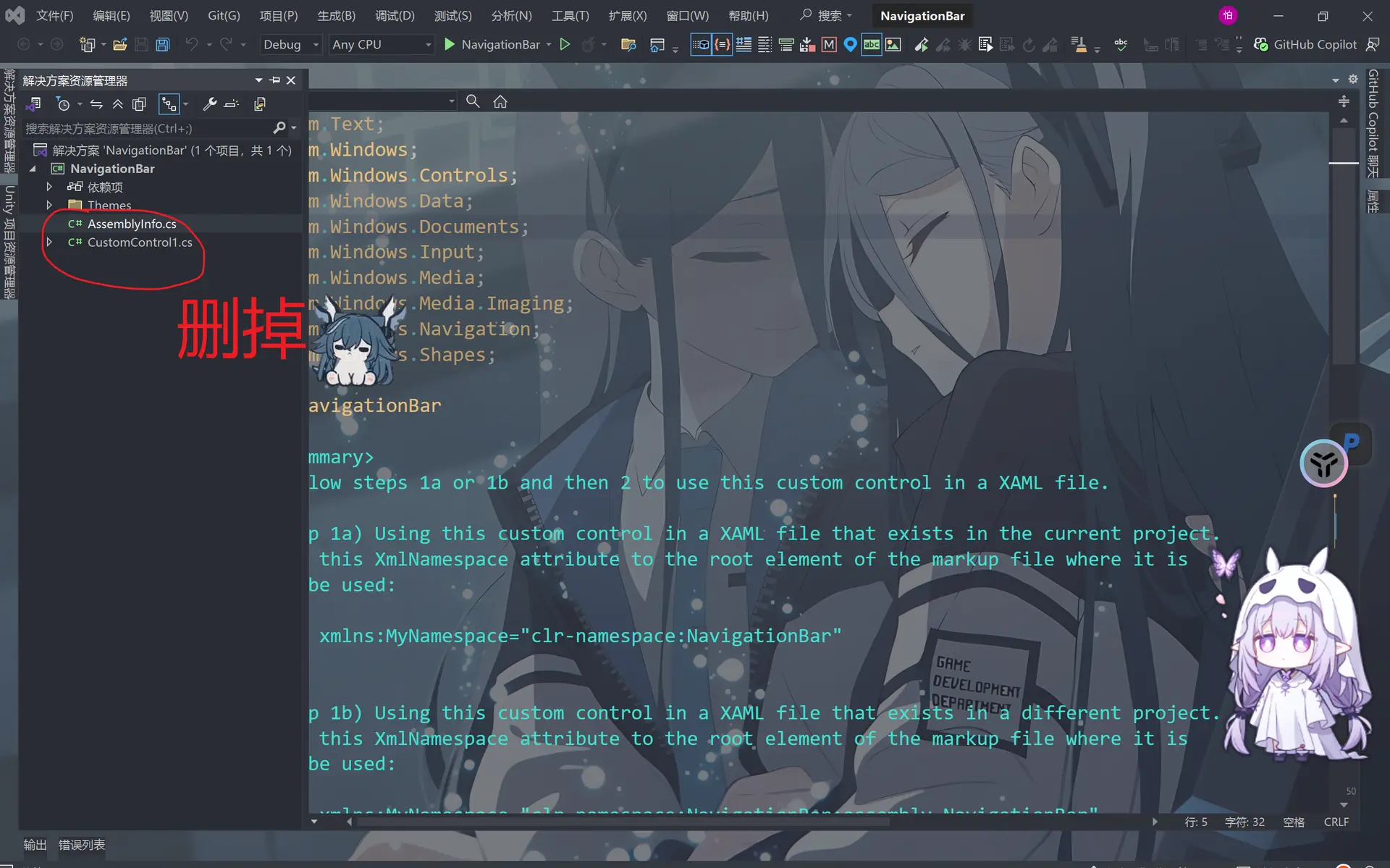
Task: Click Sync with Active Document arrows icon
Action: (x=96, y=104)
